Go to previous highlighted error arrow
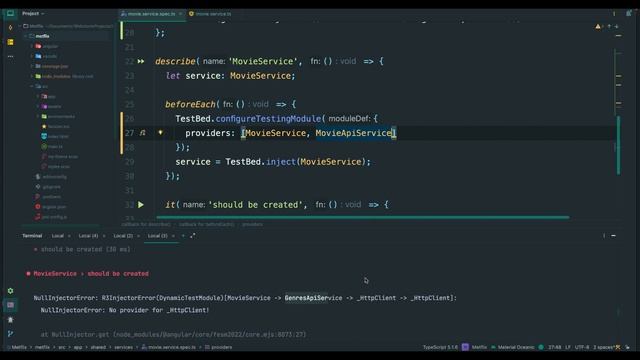Viewport: 640px width, 360px height. click(x=609, y=27)
